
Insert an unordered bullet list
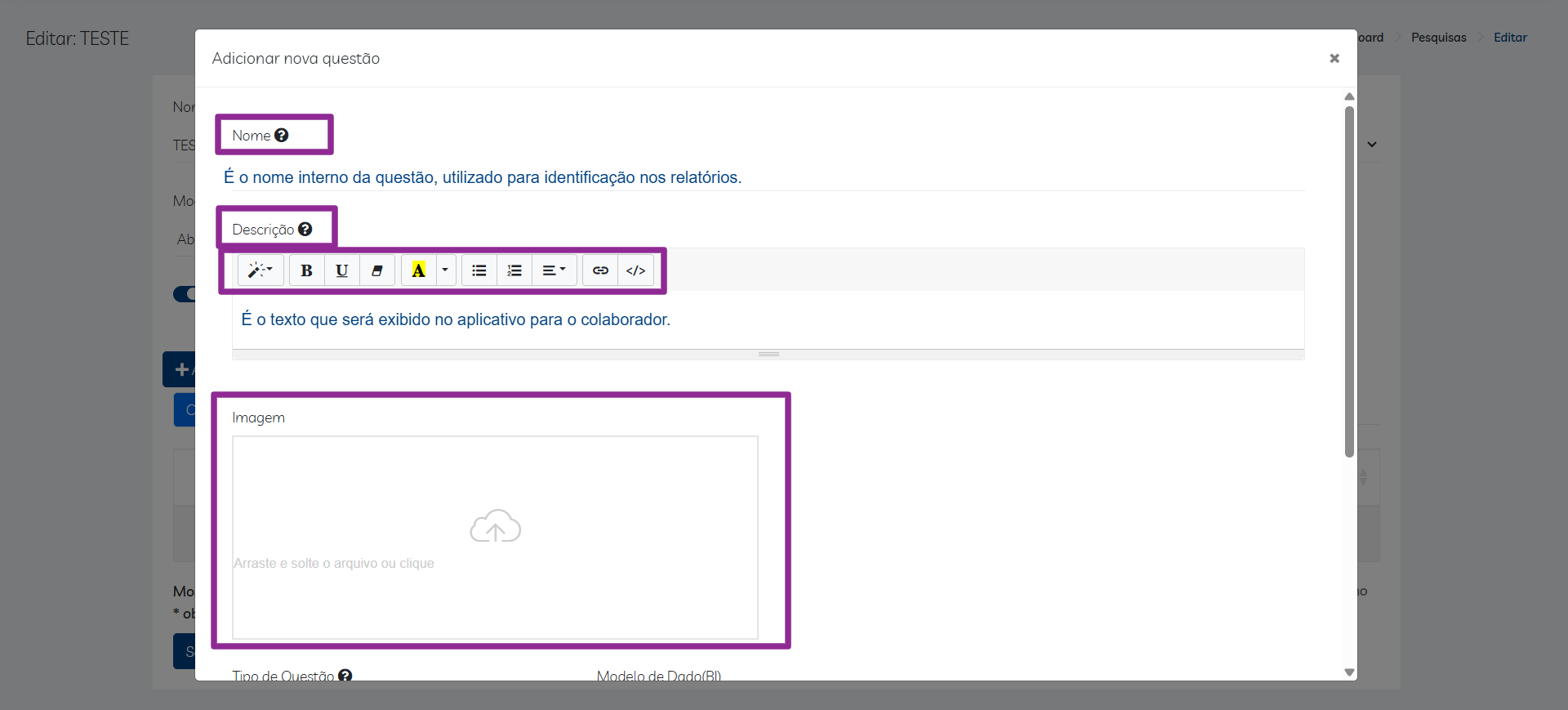pos(479,270)
